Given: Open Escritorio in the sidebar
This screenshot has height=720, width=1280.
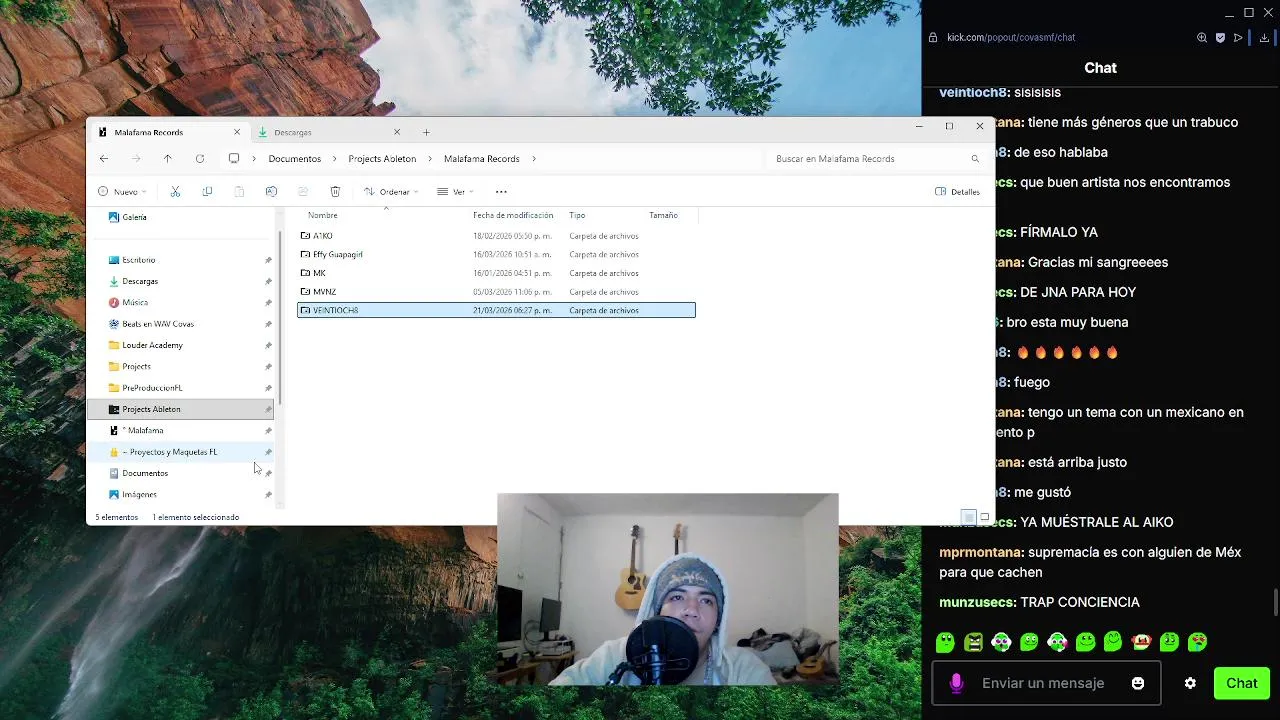Looking at the screenshot, I should coord(138,260).
